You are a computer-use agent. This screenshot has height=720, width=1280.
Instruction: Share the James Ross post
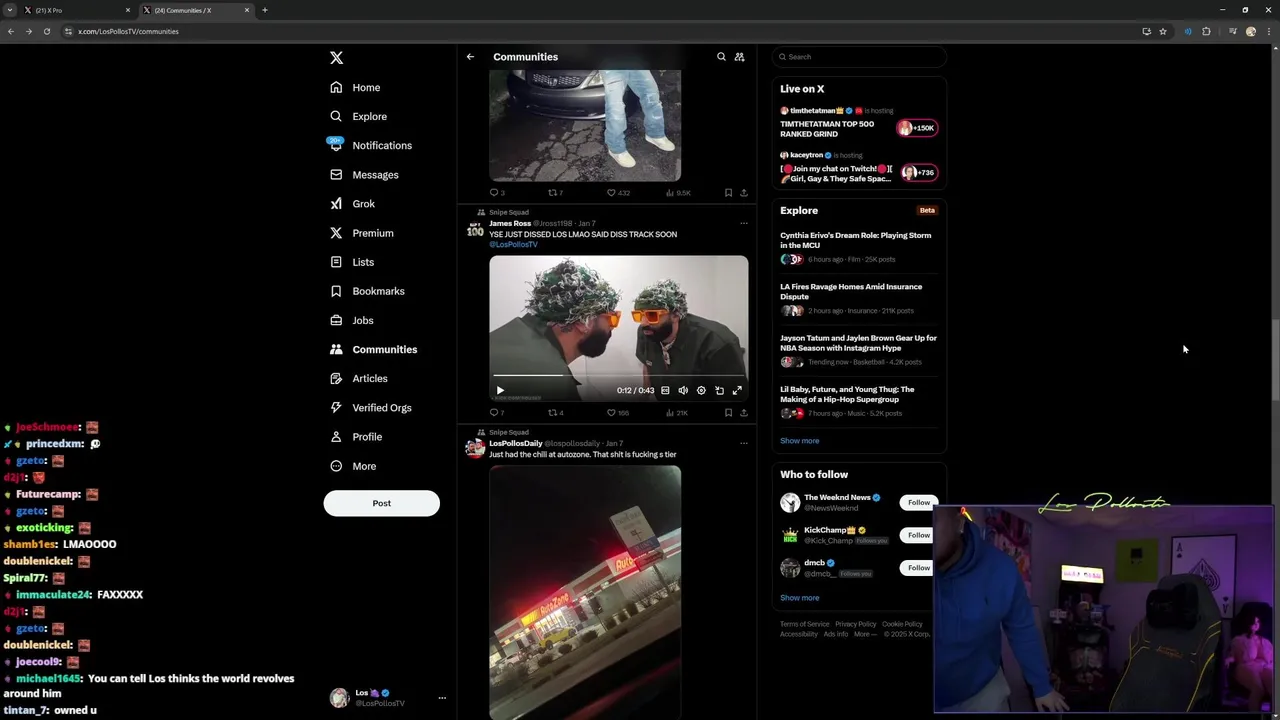pos(743,413)
